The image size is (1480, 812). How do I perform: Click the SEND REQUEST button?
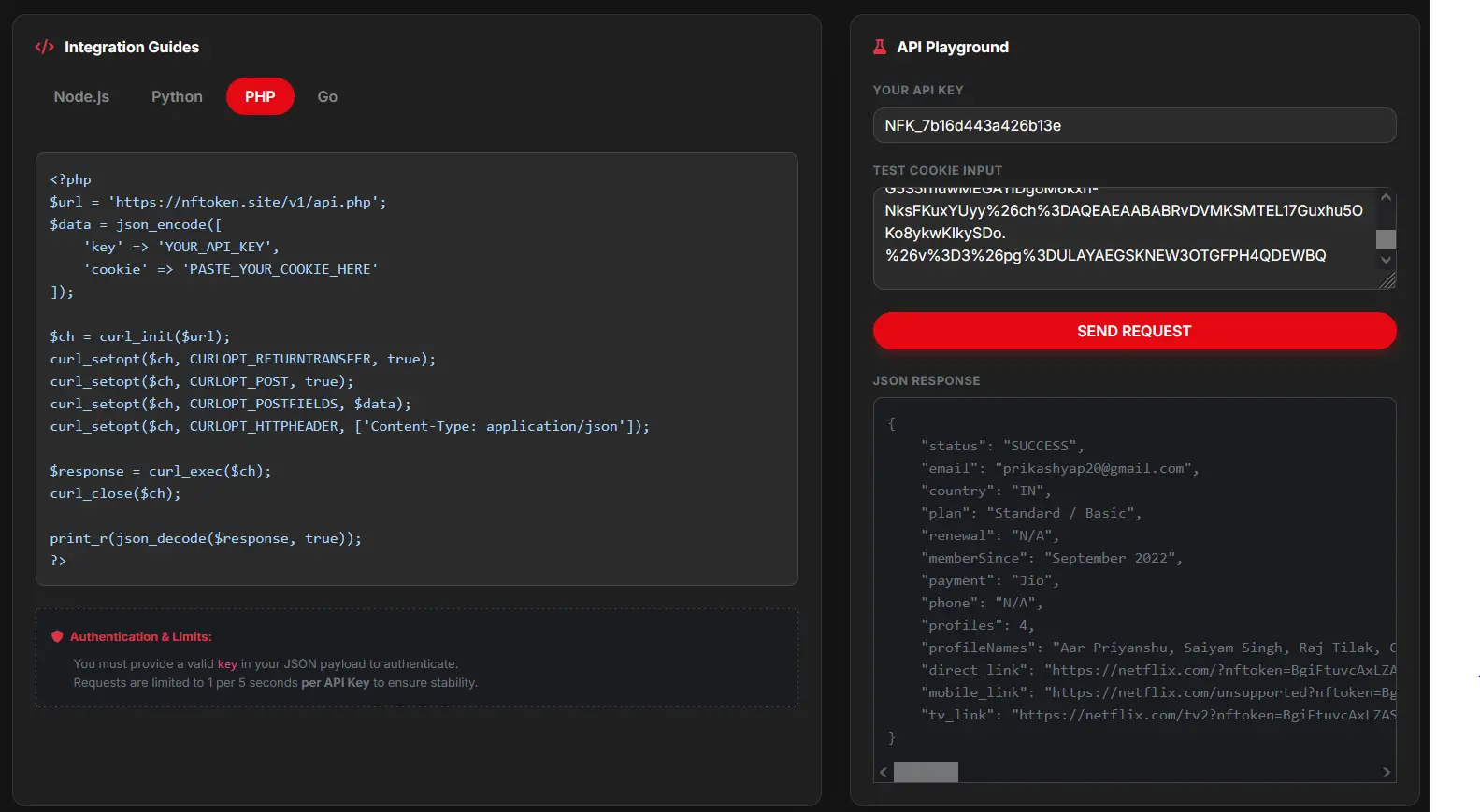pyautogui.click(x=1134, y=331)
